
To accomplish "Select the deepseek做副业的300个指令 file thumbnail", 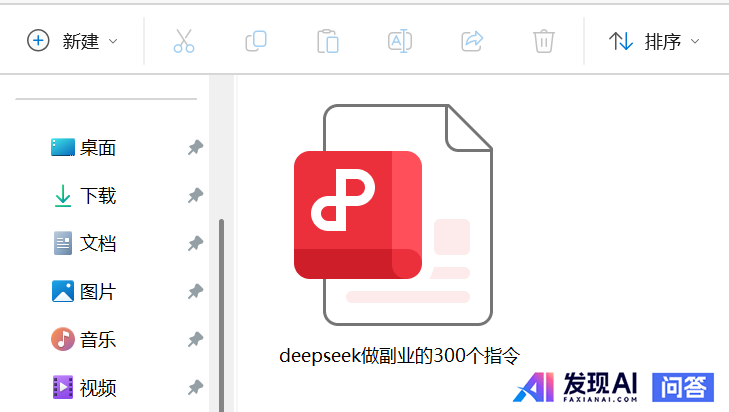I will coord(393,216).
